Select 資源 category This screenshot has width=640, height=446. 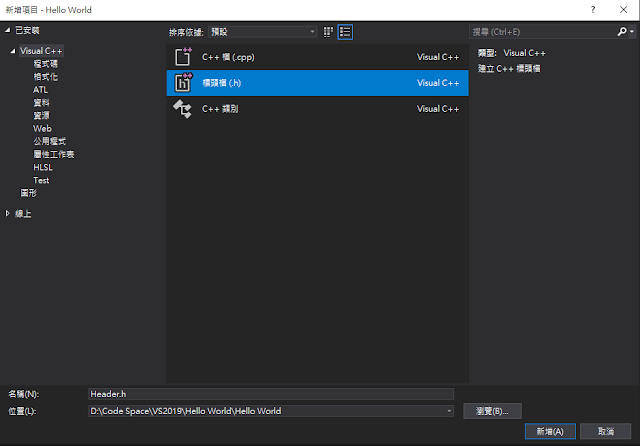[41, 115]
